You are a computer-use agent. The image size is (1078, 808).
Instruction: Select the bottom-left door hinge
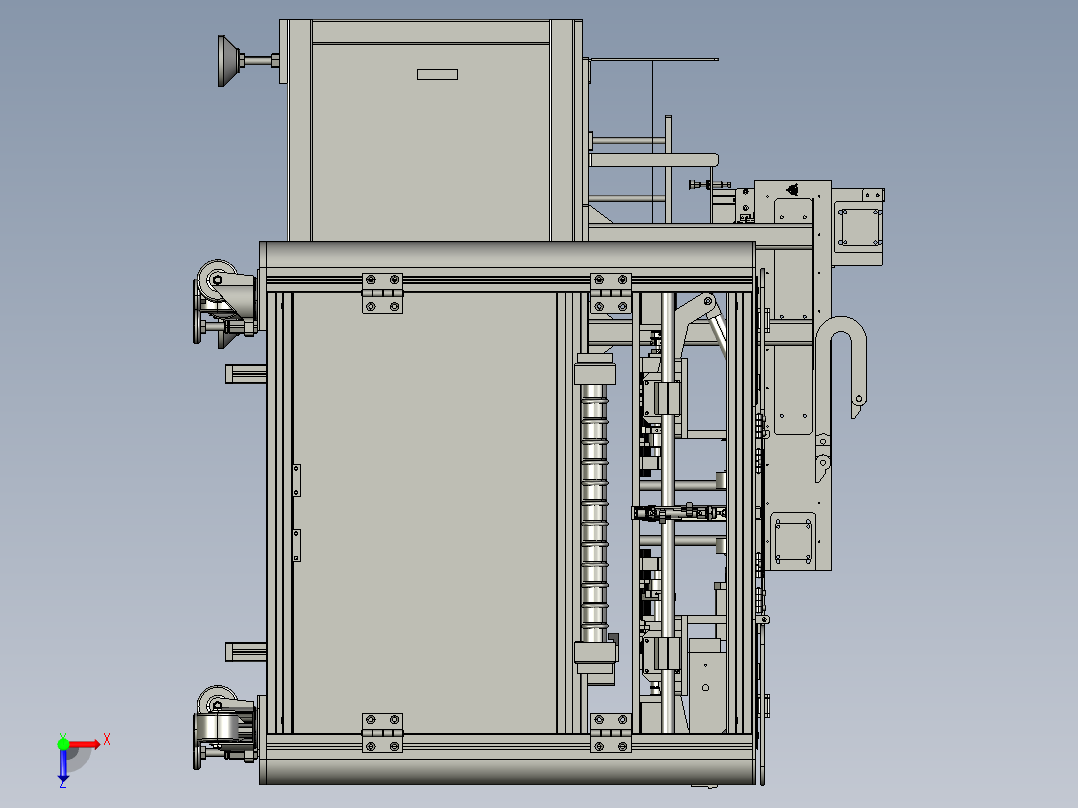tap(382, 732)
